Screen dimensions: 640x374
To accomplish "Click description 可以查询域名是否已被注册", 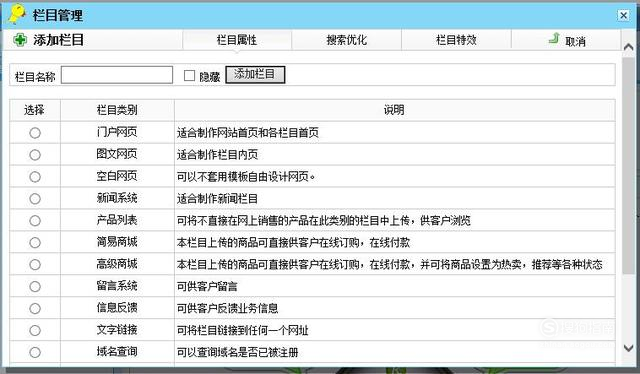I will coord(238,352).
